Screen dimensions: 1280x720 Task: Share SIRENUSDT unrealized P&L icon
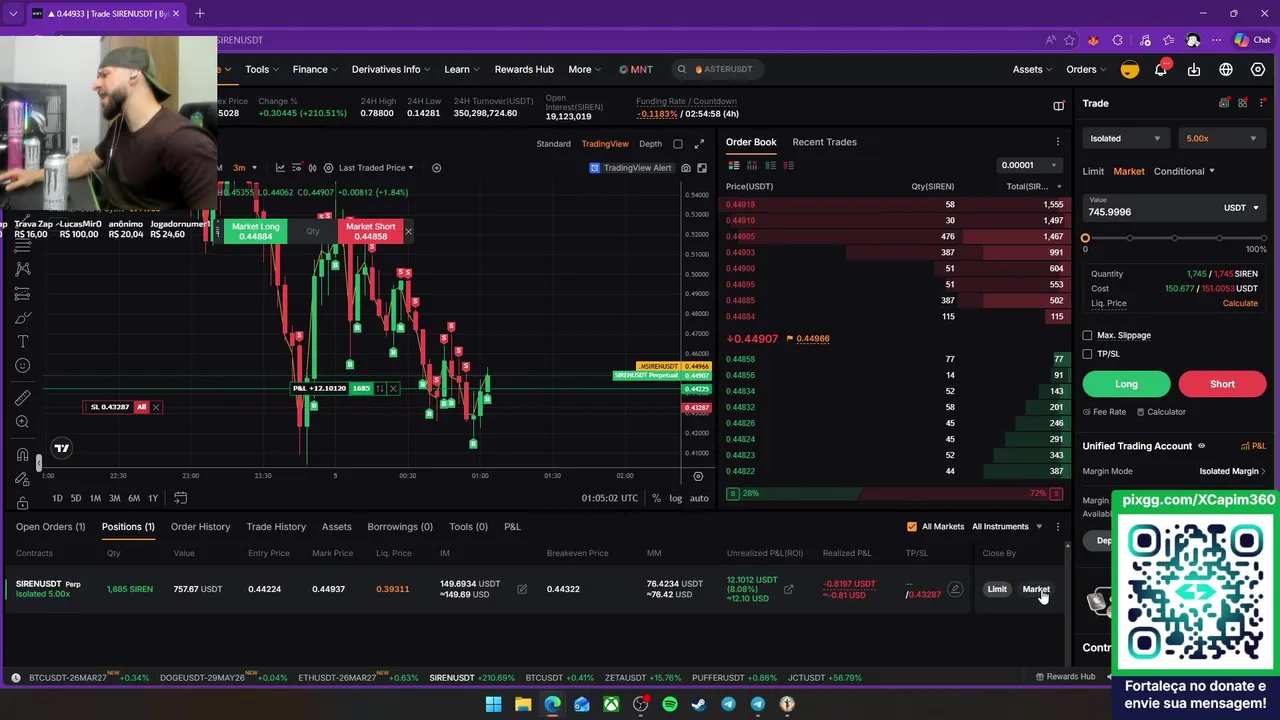point(788,589)
